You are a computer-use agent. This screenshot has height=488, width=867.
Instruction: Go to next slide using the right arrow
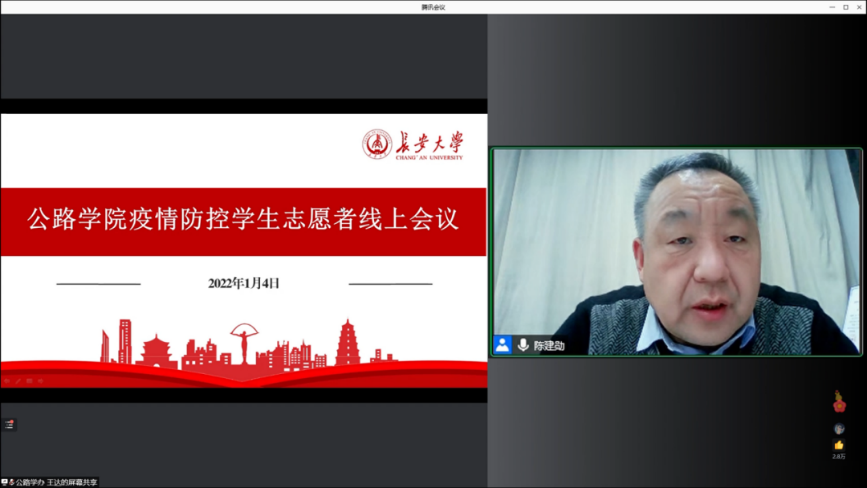point(40,381)
